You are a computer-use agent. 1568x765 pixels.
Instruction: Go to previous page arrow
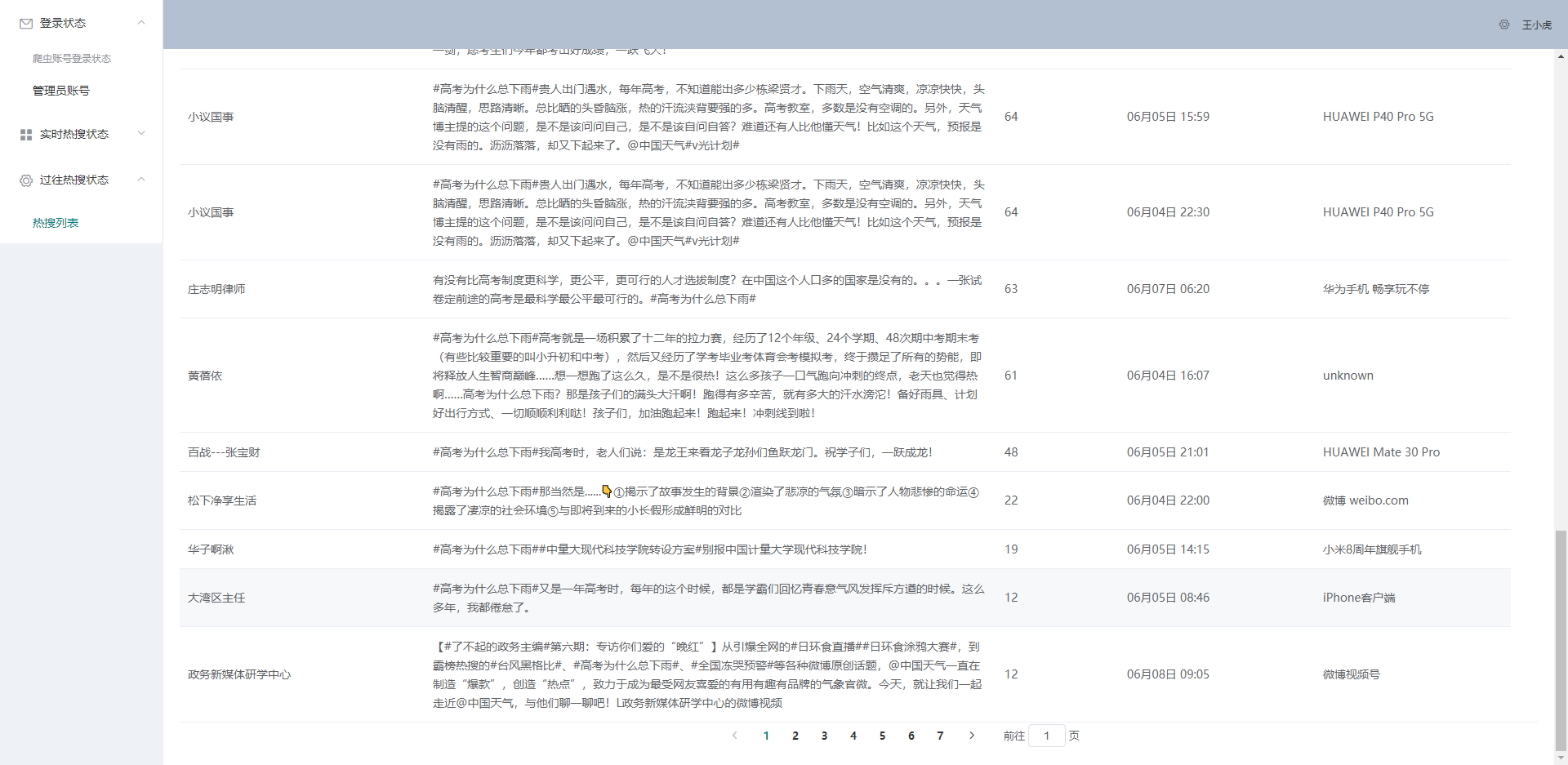(x=735, y=736)
